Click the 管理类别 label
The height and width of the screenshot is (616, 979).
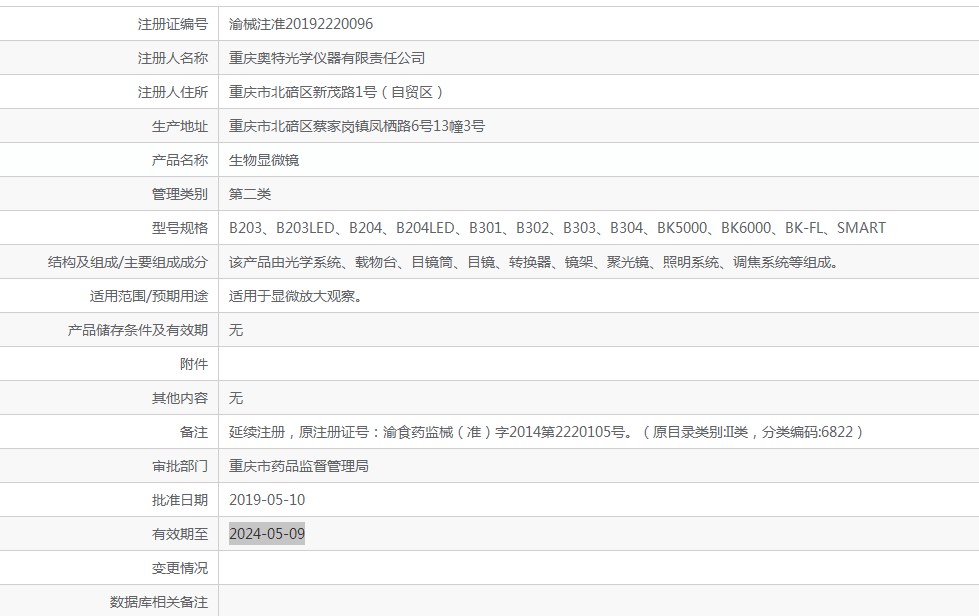(179, 194)
